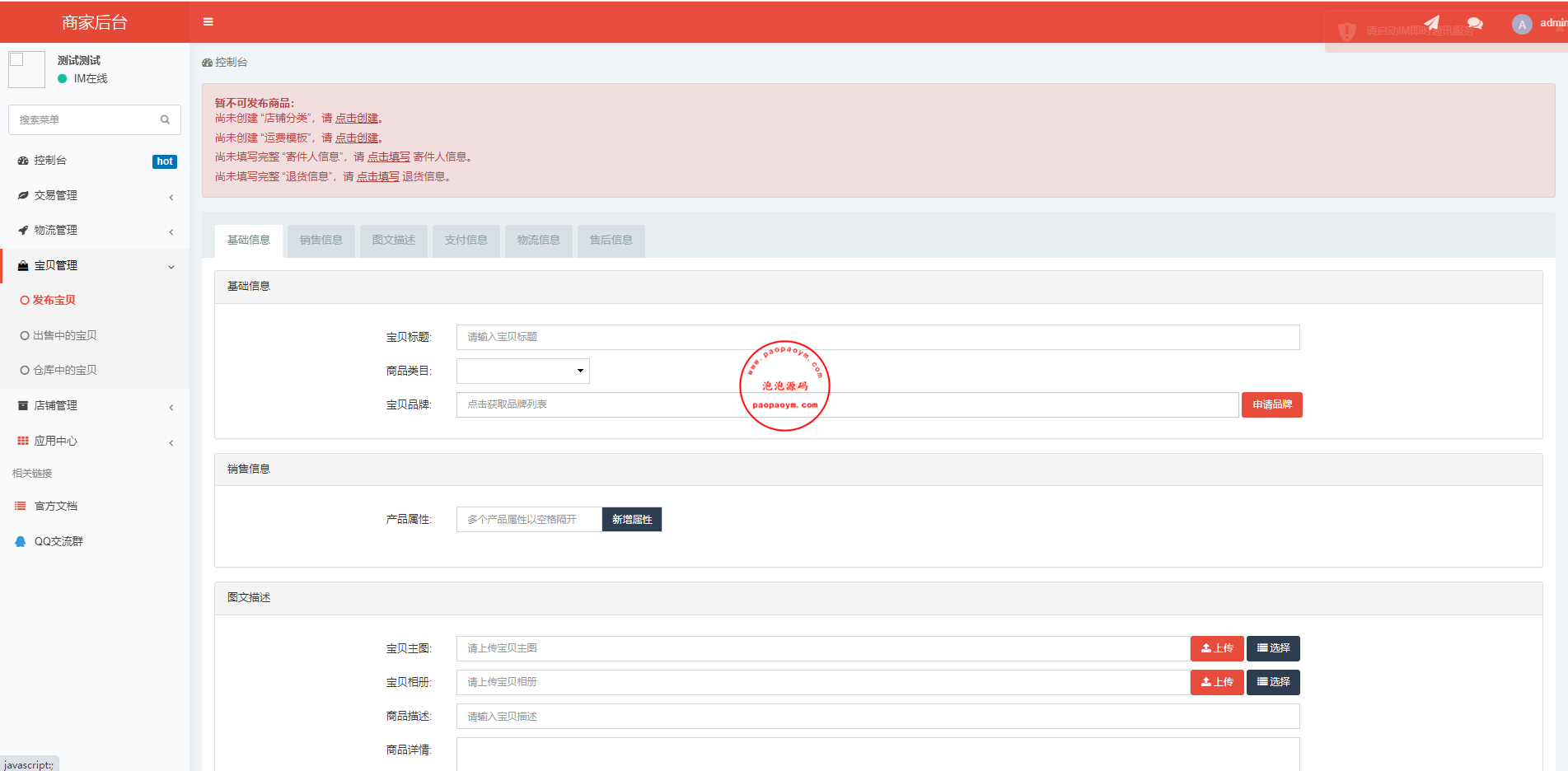1568x771 pixels.
Task: Click the hamburger menu toggle icon
Action: pos(208,22)
